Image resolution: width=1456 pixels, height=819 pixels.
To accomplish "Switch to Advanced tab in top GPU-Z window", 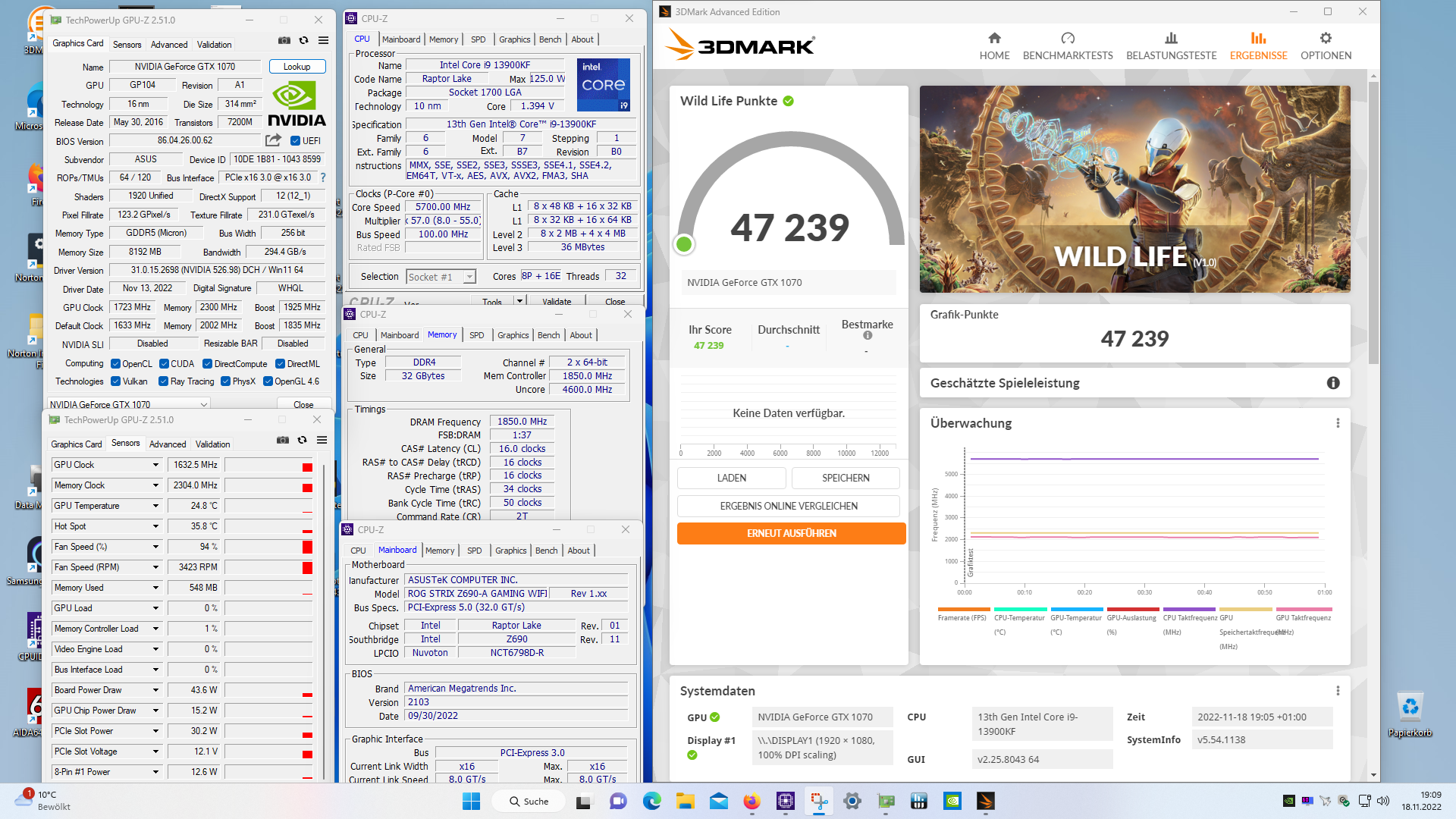I will coord(169,45).
